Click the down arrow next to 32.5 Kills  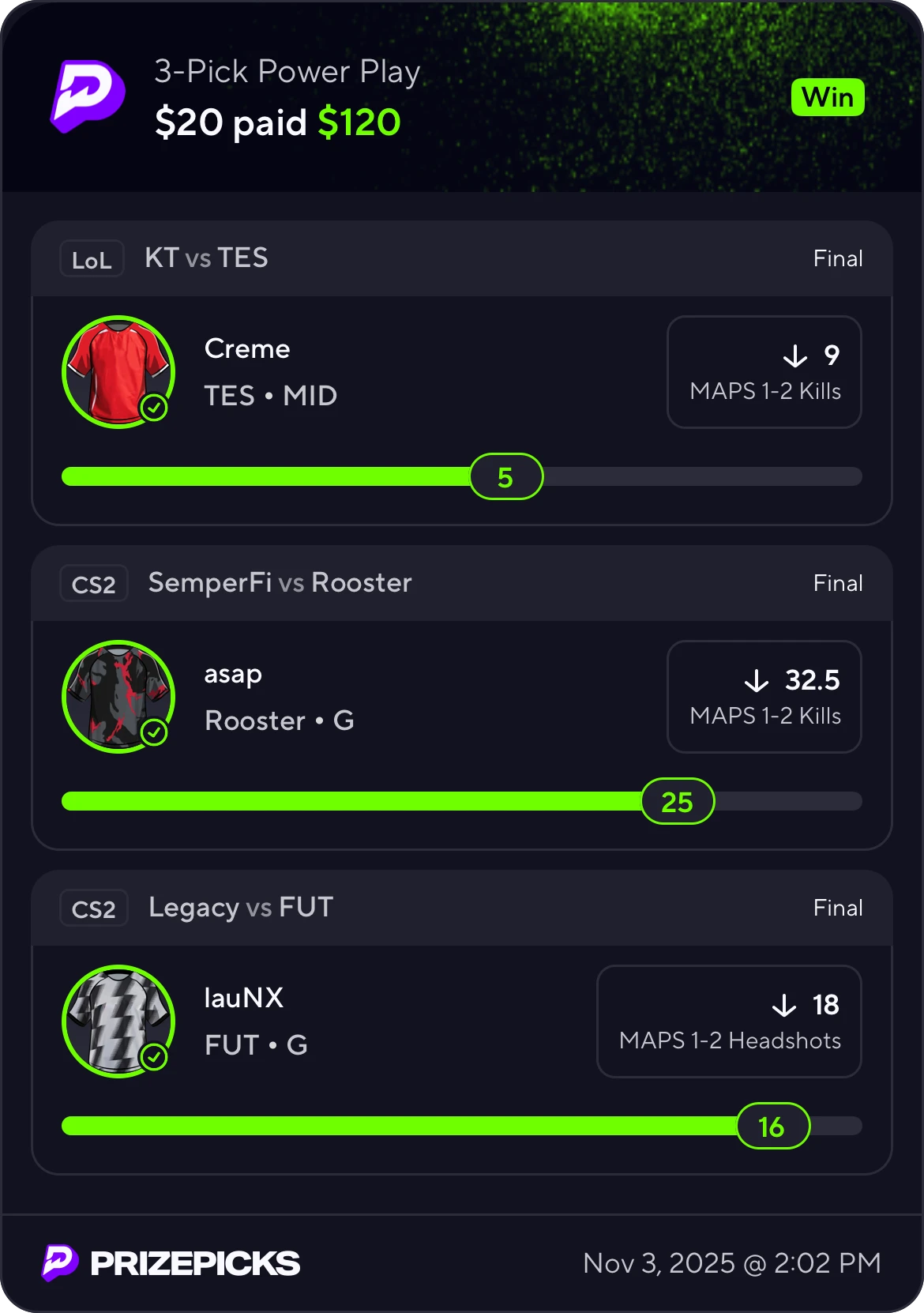click(x=757, y=681)
